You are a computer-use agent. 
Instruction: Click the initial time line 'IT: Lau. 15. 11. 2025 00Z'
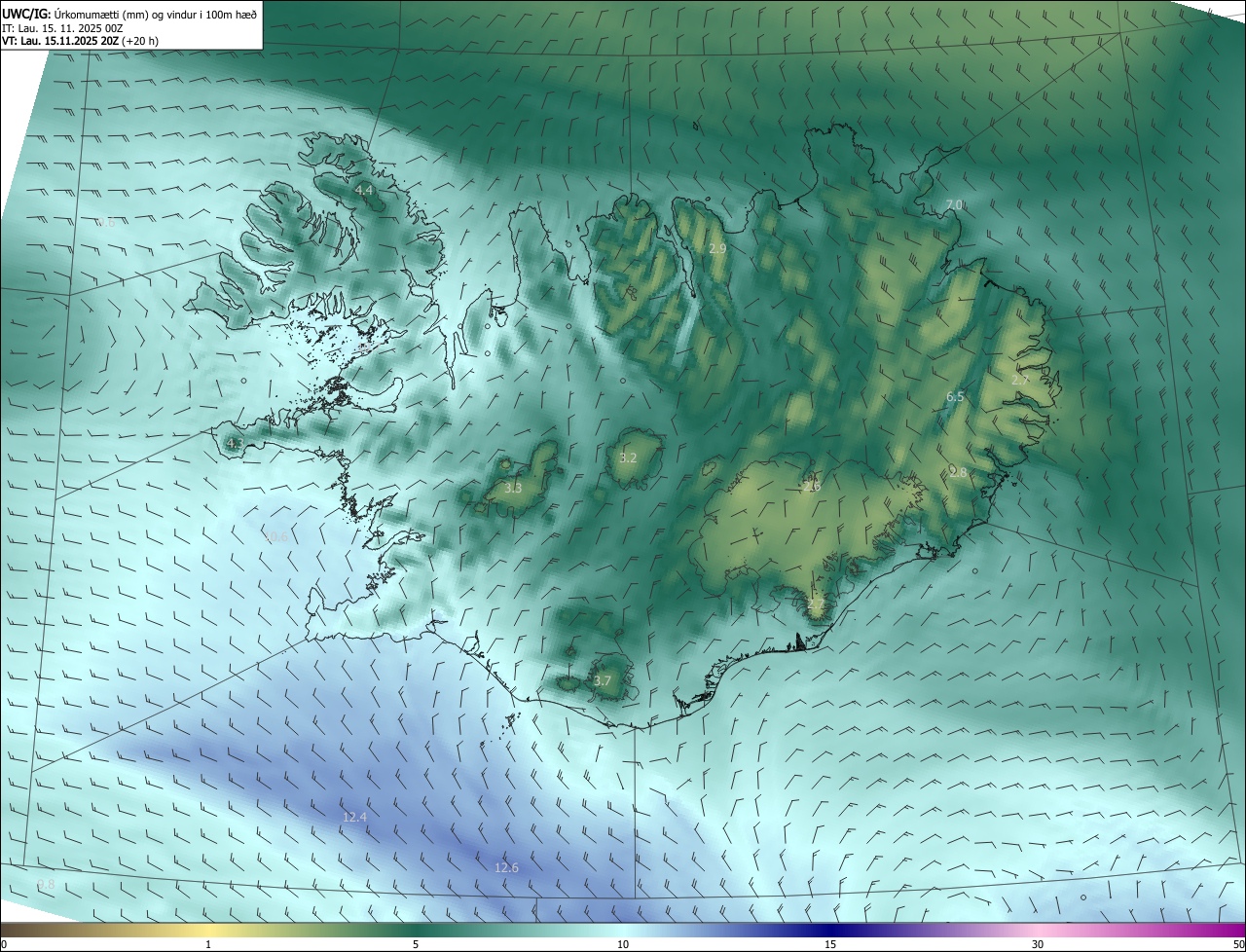tap(63, 28)
